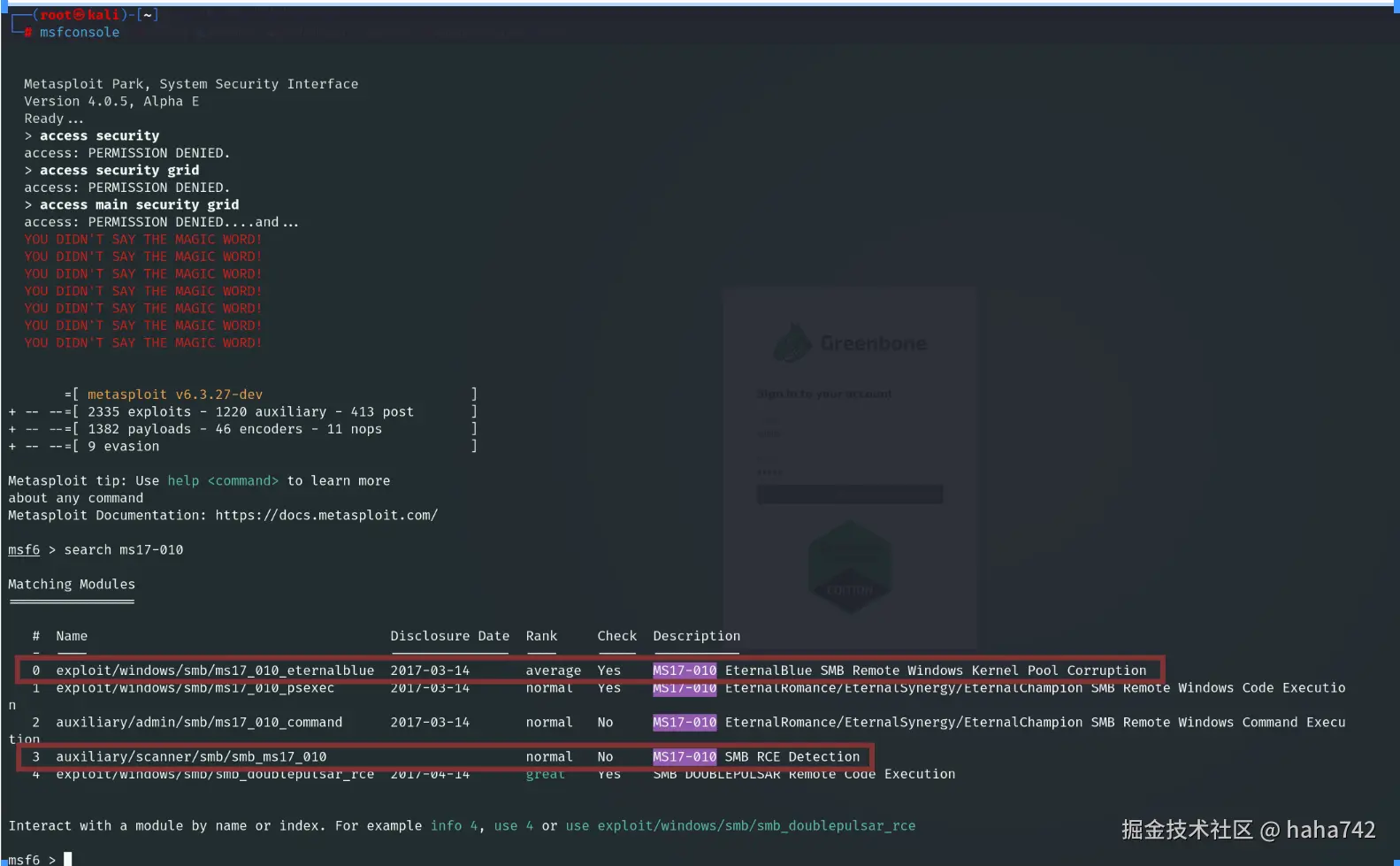This screenshot has width=1400, height=866.
Task: Click the 'Metasploit Park, System Security Interface' line
Action: tap(191, 84)
